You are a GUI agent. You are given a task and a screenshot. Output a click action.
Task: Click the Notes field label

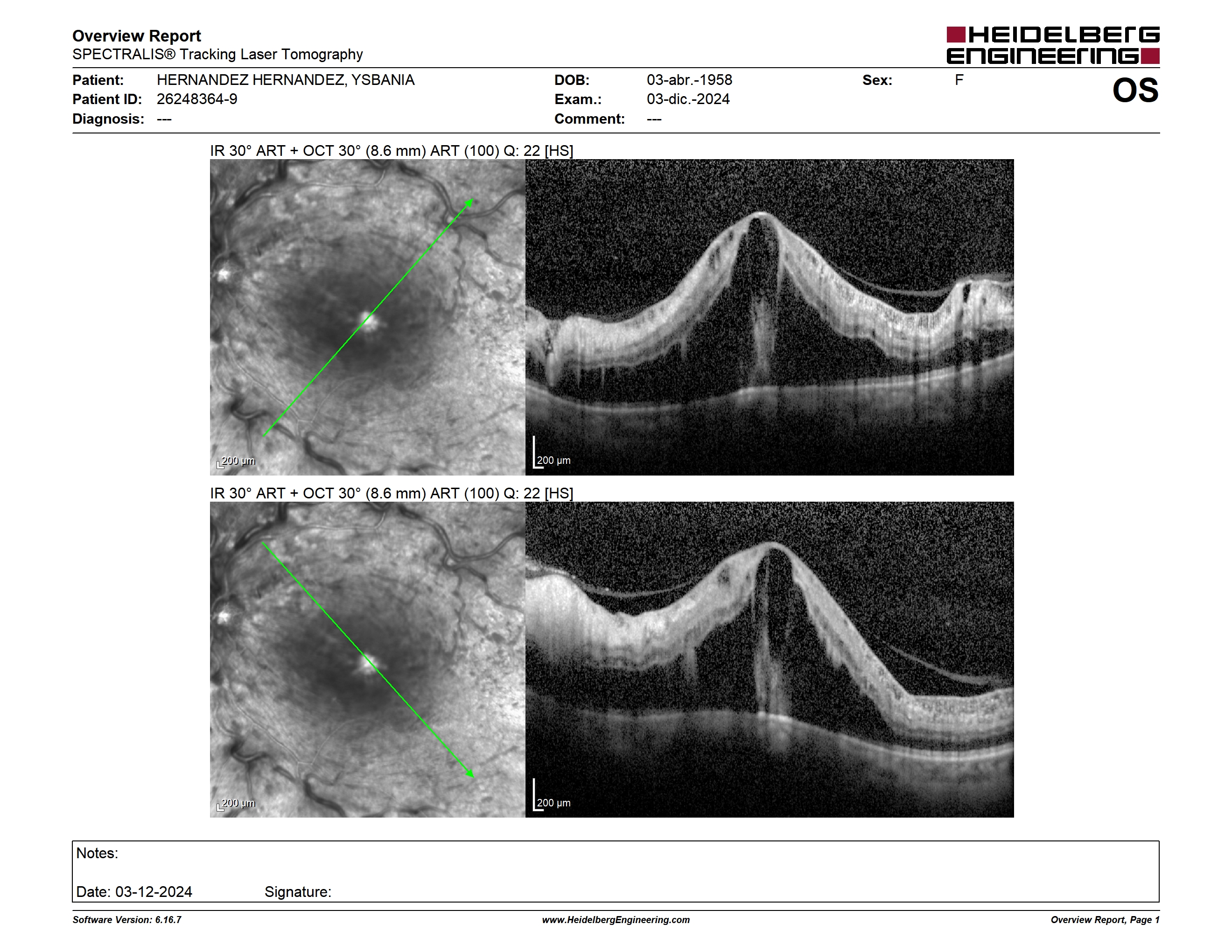[x=97, y=853]
